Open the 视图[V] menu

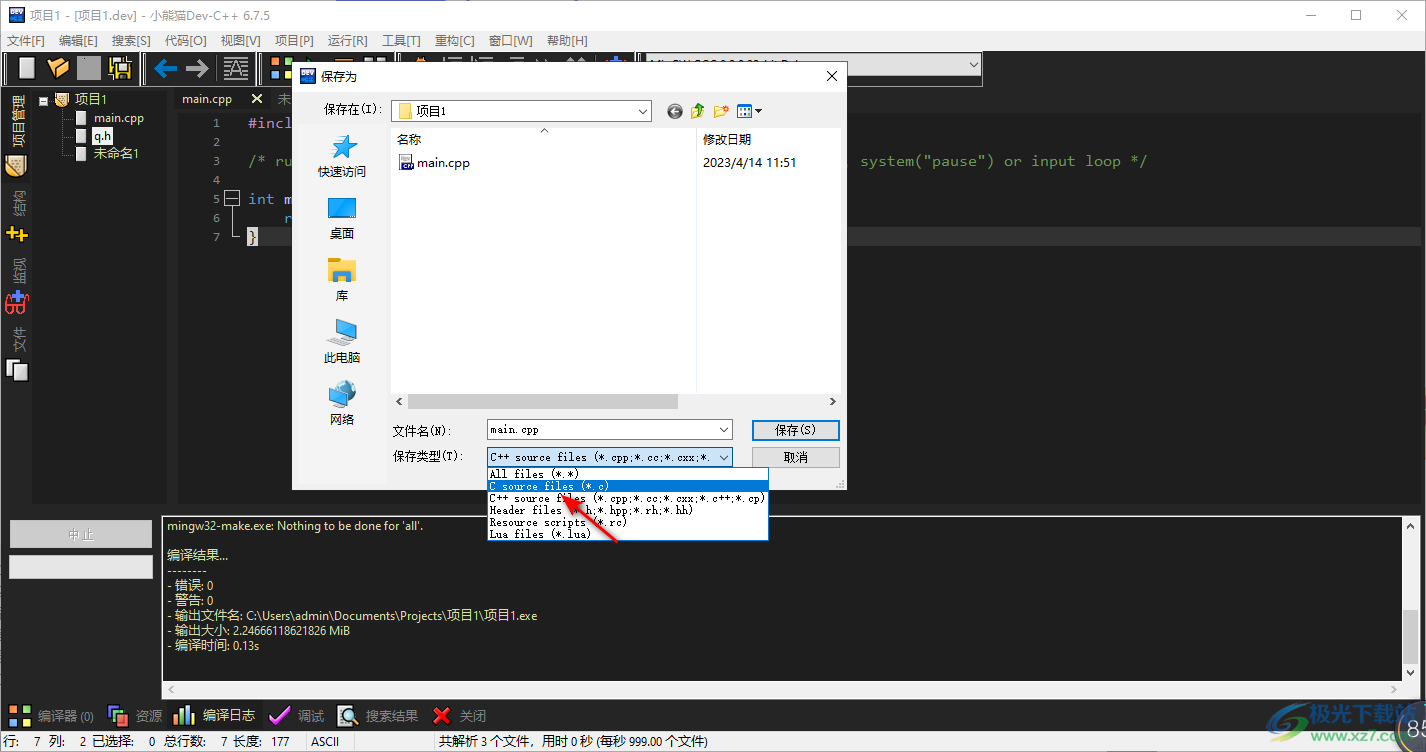click(x=240, y=41)
